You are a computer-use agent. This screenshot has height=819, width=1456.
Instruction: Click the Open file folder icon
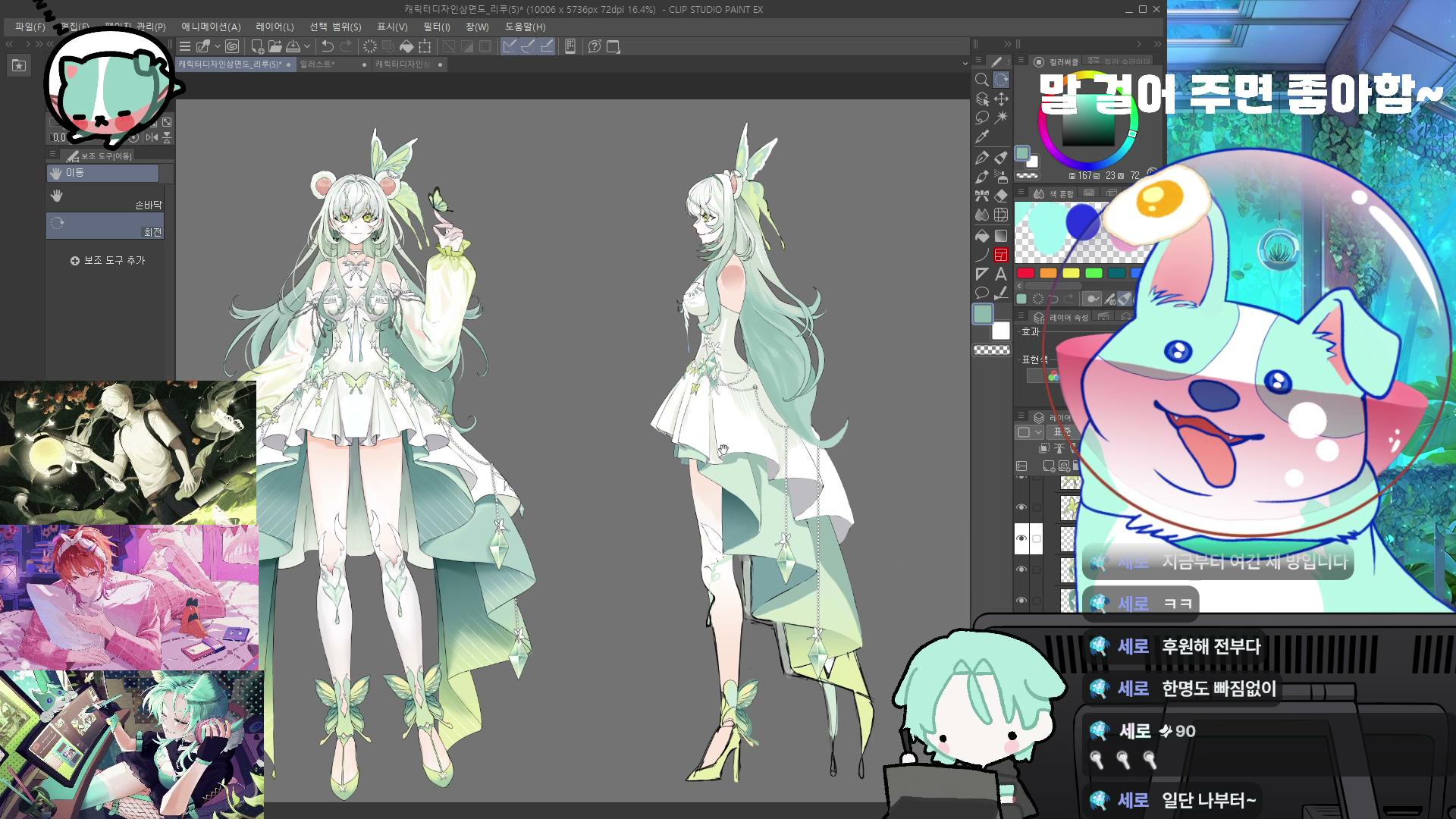[x=275, y=46]
